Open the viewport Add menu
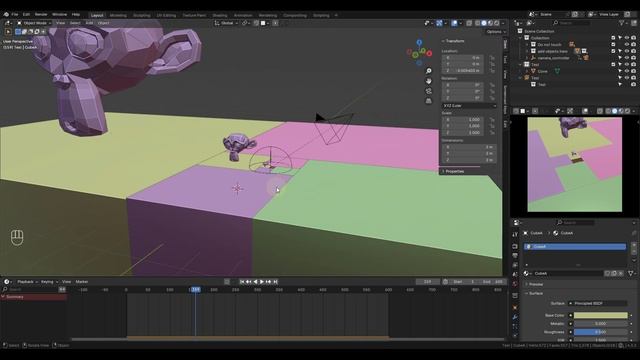The height and width of the screenshot is (360, 640). [89, 23]
